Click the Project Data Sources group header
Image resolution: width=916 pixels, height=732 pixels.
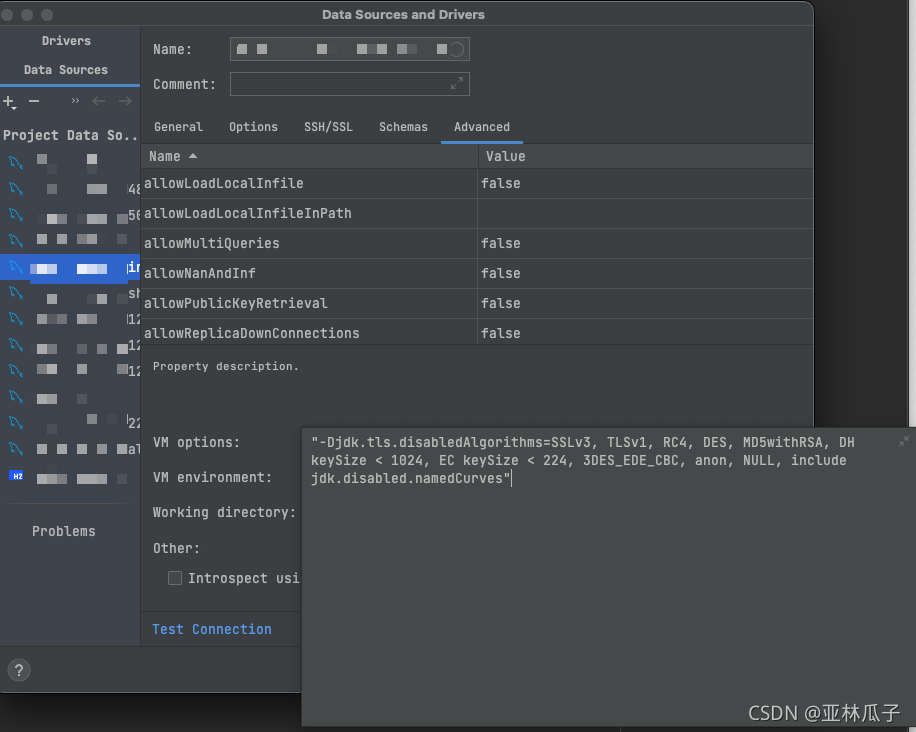point(70,136)
